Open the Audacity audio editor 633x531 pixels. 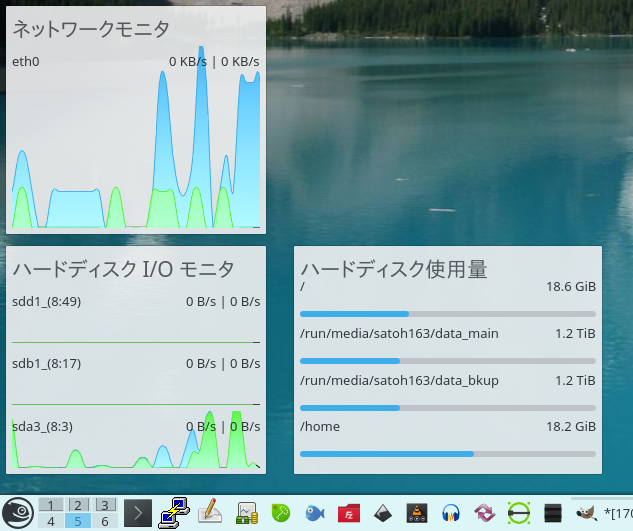point(451,513)
